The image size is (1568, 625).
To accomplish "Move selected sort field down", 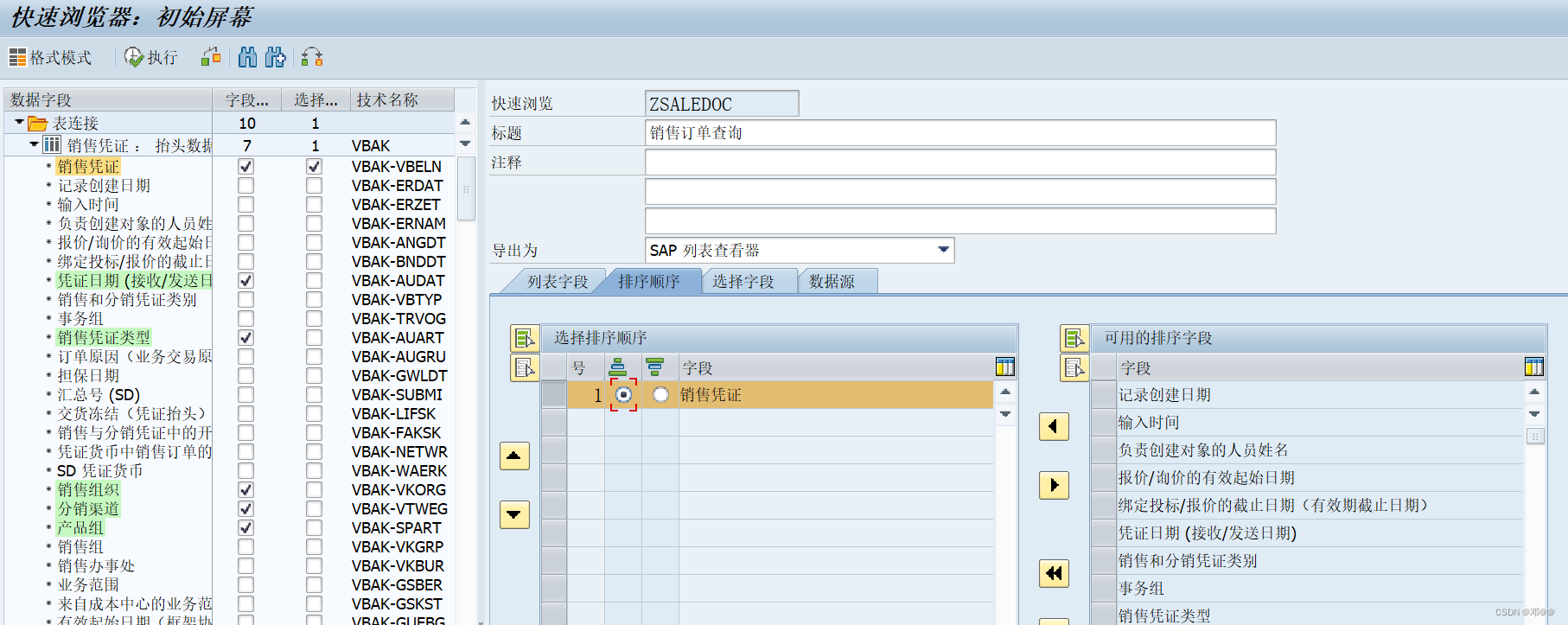I will 514,514.
